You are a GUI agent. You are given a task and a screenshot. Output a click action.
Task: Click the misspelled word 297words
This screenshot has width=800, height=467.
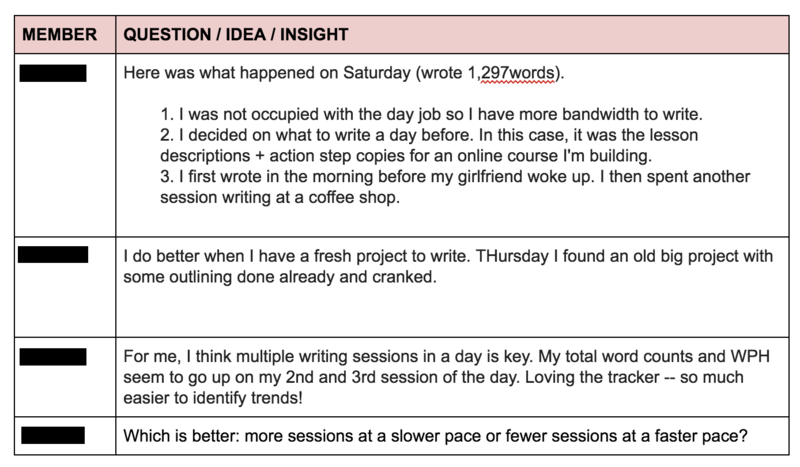(x=517, y=73)
